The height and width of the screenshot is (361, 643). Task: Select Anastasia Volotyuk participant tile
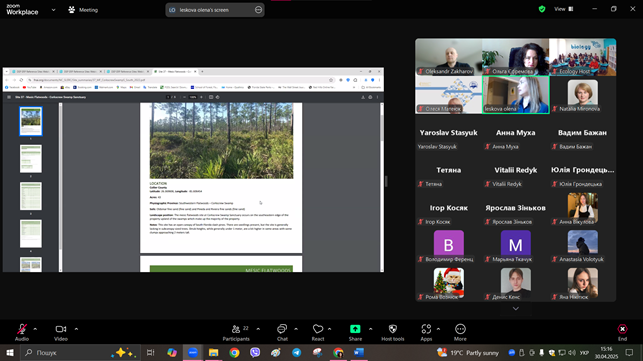coord(582,246)
